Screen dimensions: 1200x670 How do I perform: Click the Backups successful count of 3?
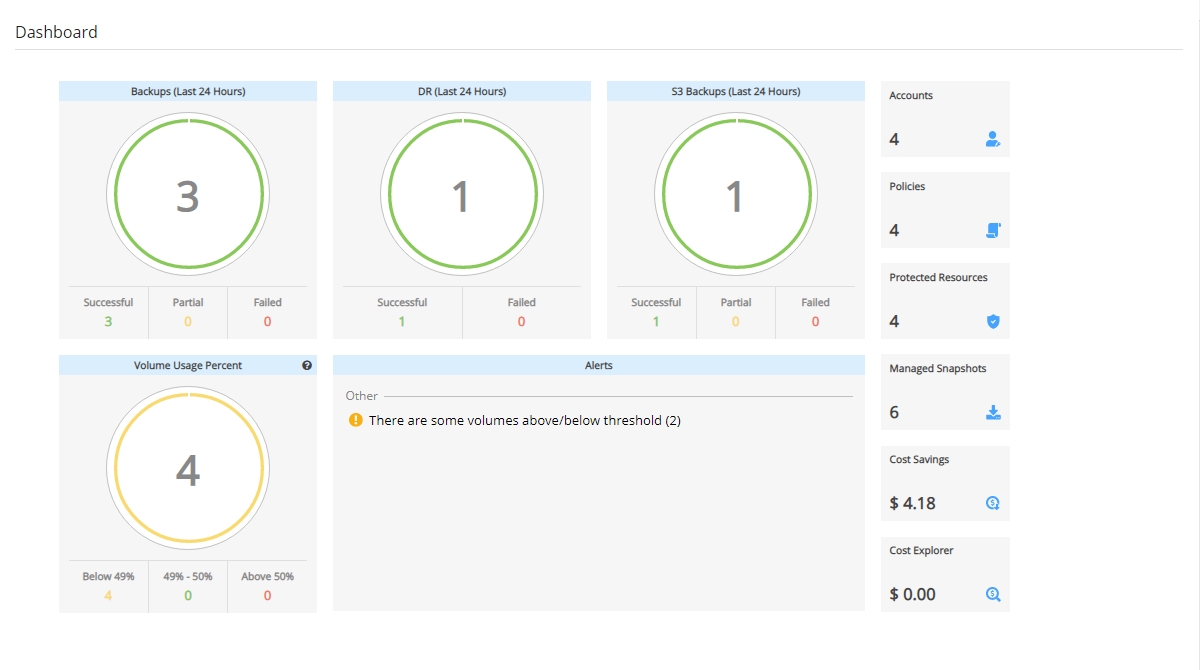108,322
